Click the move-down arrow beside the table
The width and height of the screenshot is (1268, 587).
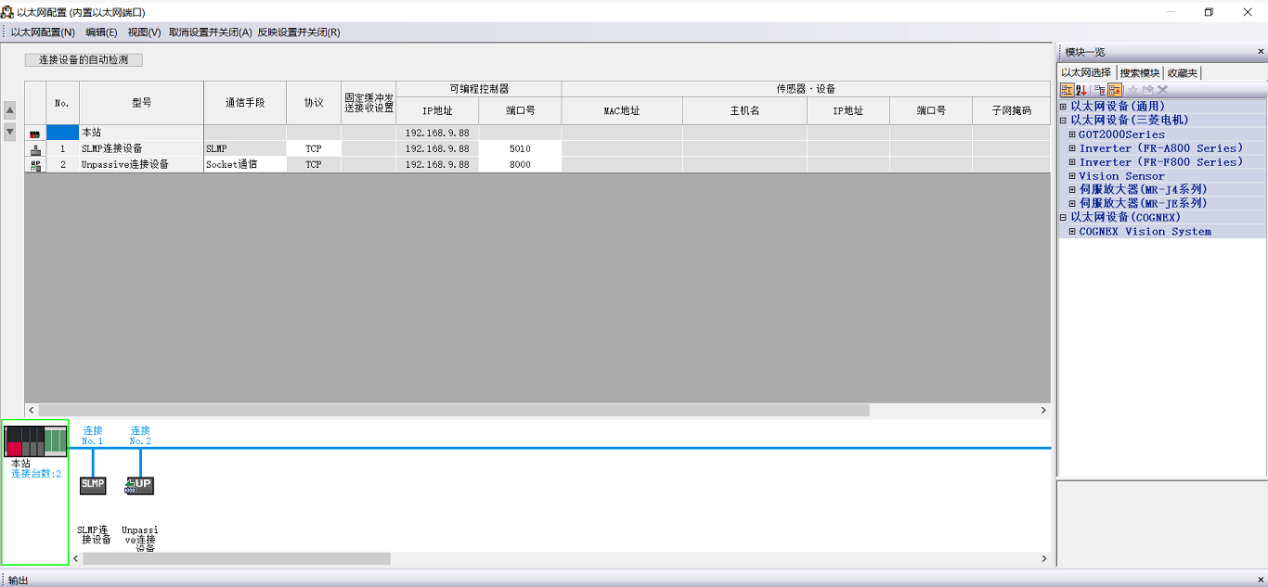10,132
